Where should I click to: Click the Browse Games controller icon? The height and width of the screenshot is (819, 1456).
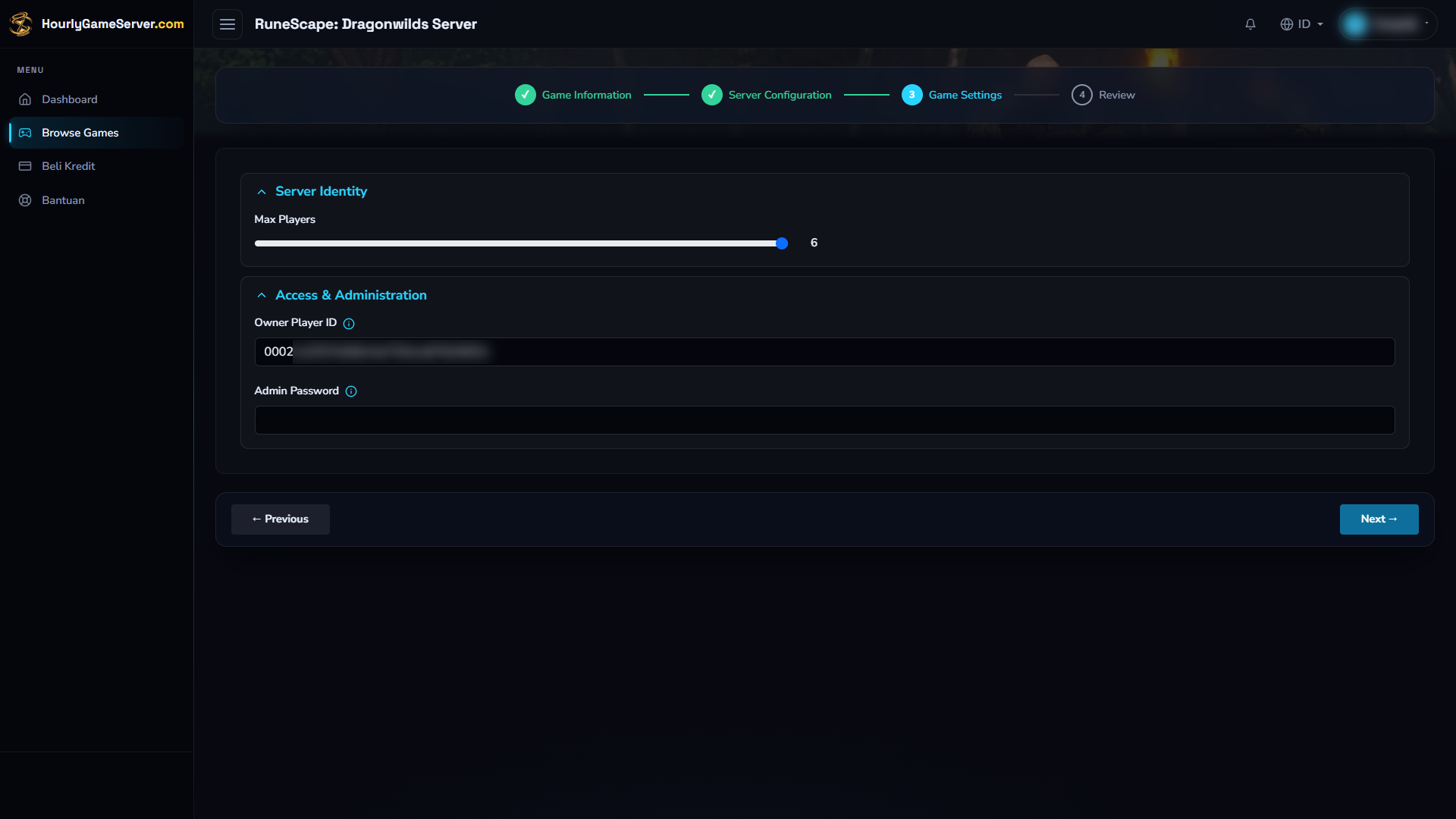[25, 133]
